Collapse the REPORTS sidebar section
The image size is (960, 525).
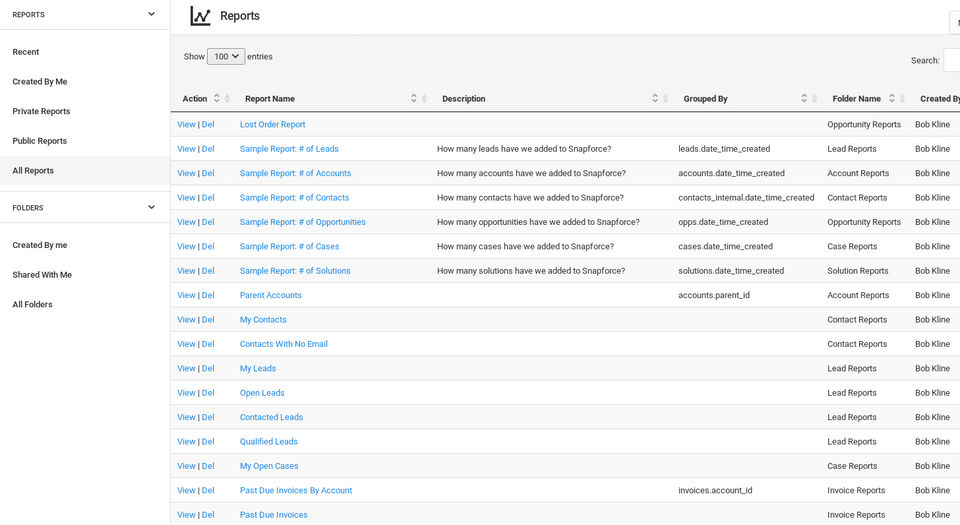[151, 14]
